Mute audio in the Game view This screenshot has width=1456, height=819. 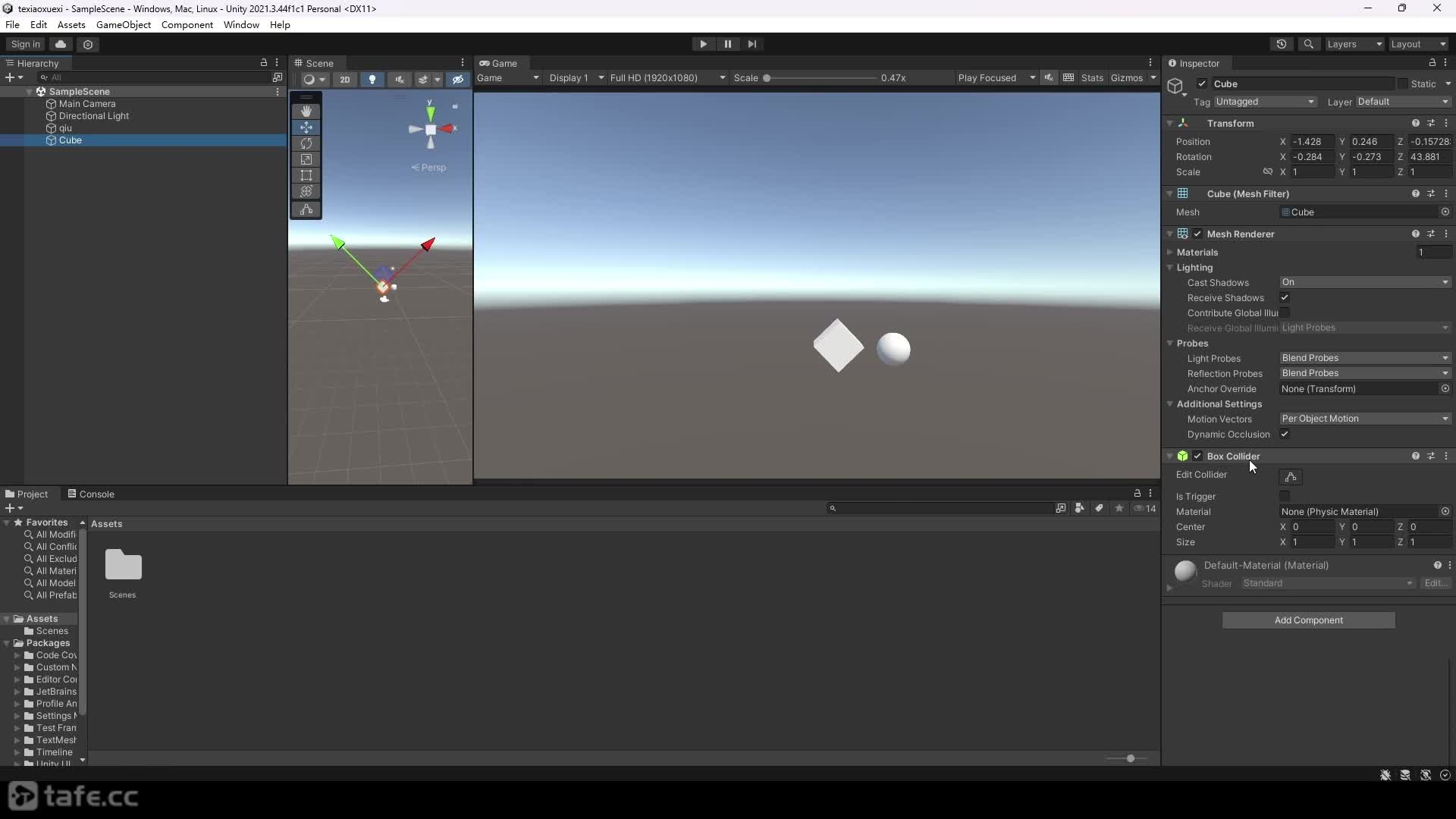click(x=1049, y=77)
